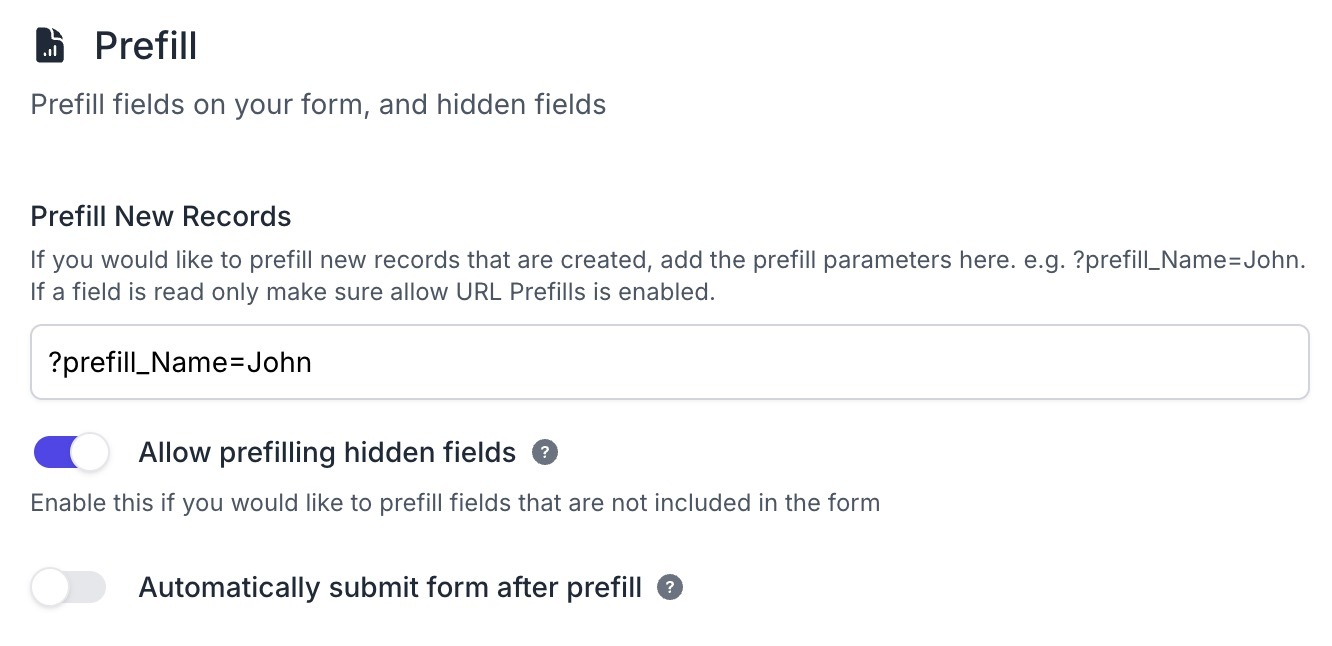The width and height of the screenshot is (1332, 646).
Task: Disable the Allow prefilling hidden fields toggle
Action: tap(70, 452)
